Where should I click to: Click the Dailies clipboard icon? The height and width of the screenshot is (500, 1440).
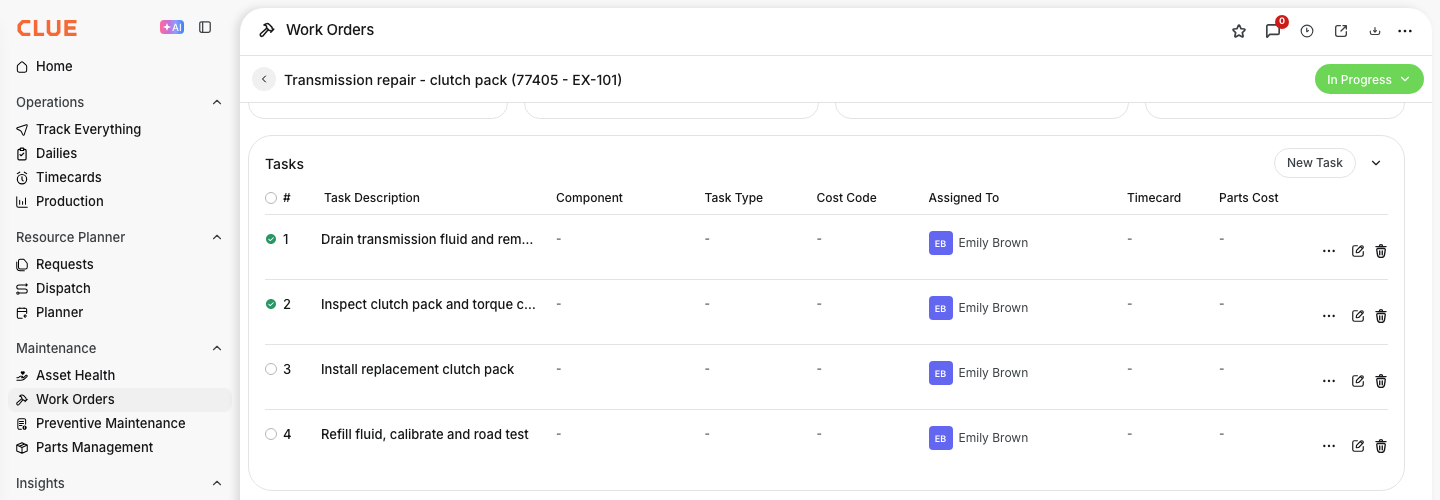[22, 154]
